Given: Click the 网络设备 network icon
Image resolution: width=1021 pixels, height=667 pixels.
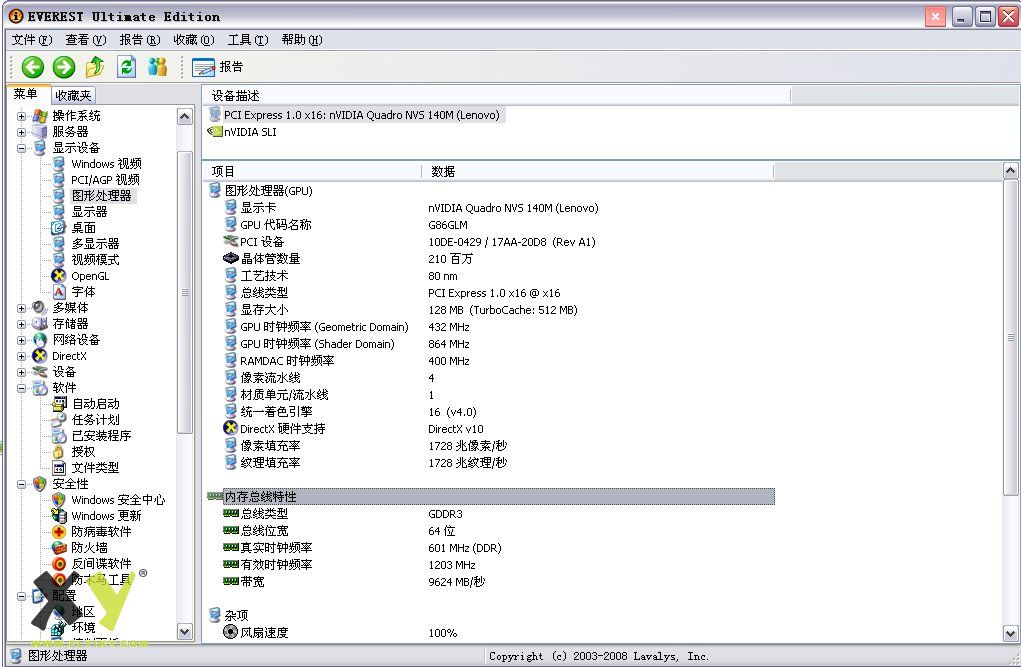Looking at the screenshot, I should click(x=40, y=340).
